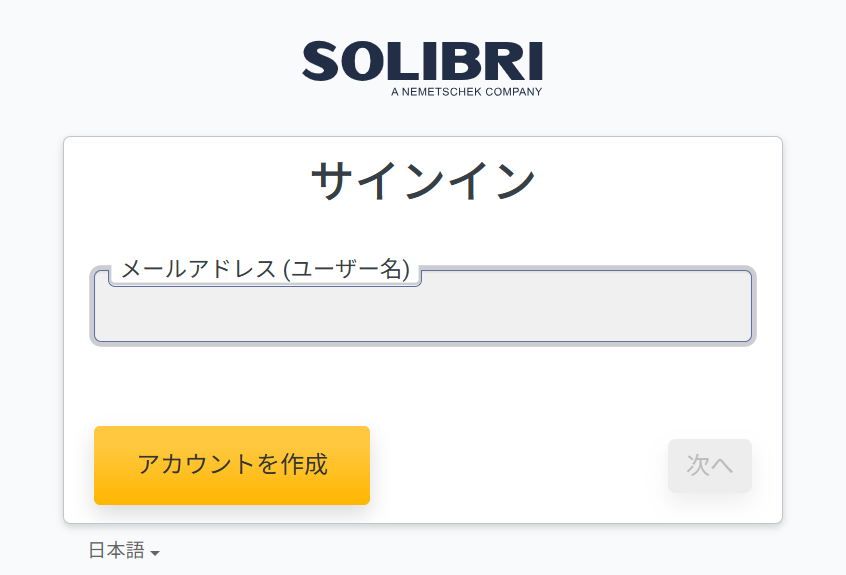The height and width of the screenshot is (575, 846).
Task: Start account creation via アカウントを作成
Action: click(x=232, y=466)
